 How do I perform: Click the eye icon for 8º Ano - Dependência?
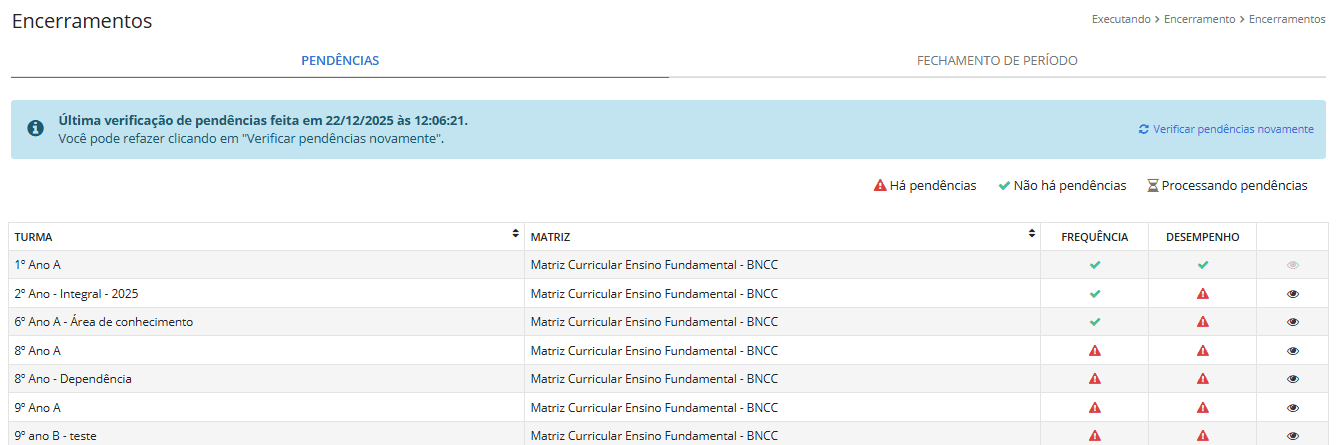coord(1292,379)
